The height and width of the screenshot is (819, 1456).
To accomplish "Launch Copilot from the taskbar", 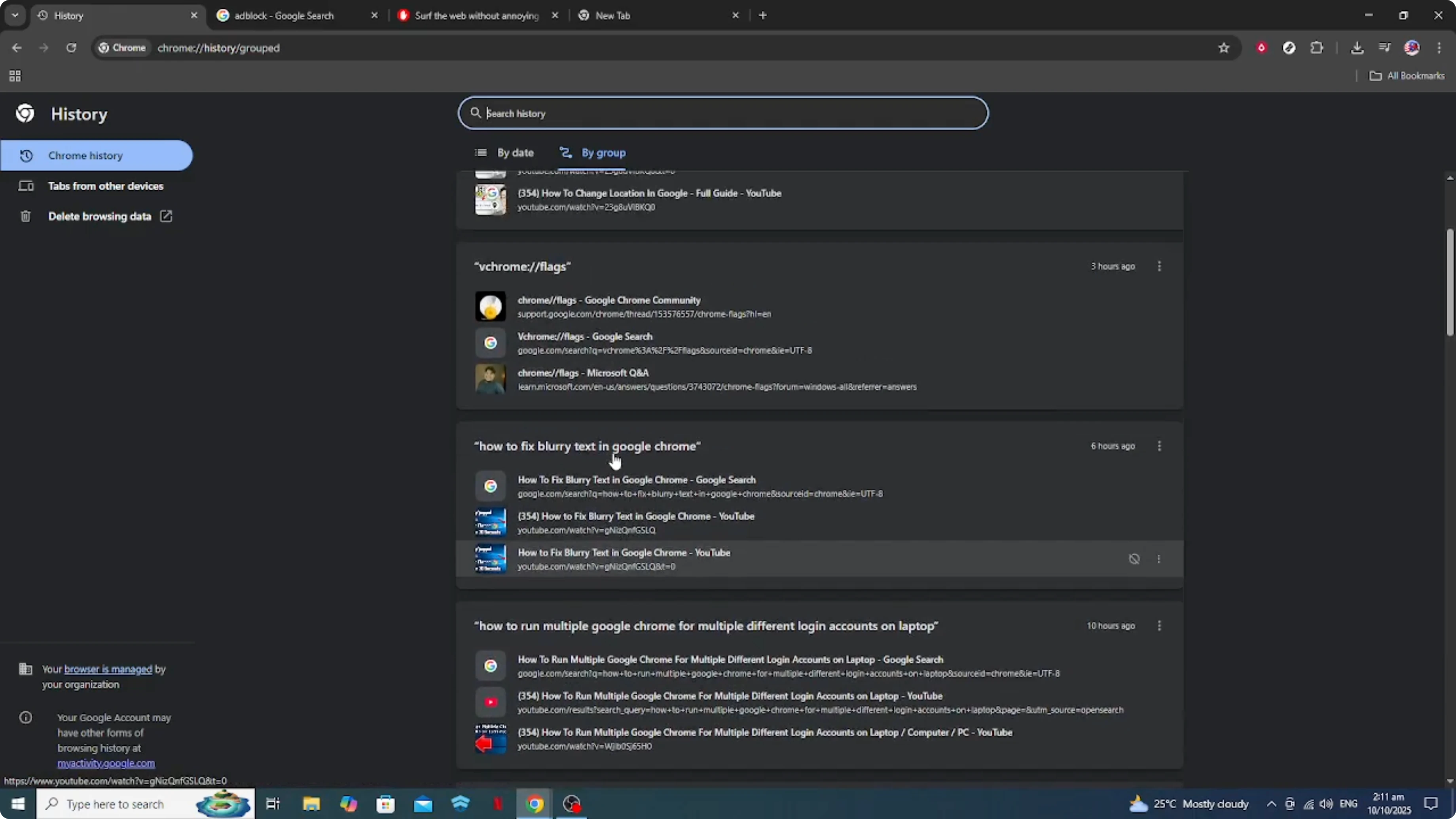I will pyautogui.click(x=349, y=804).
